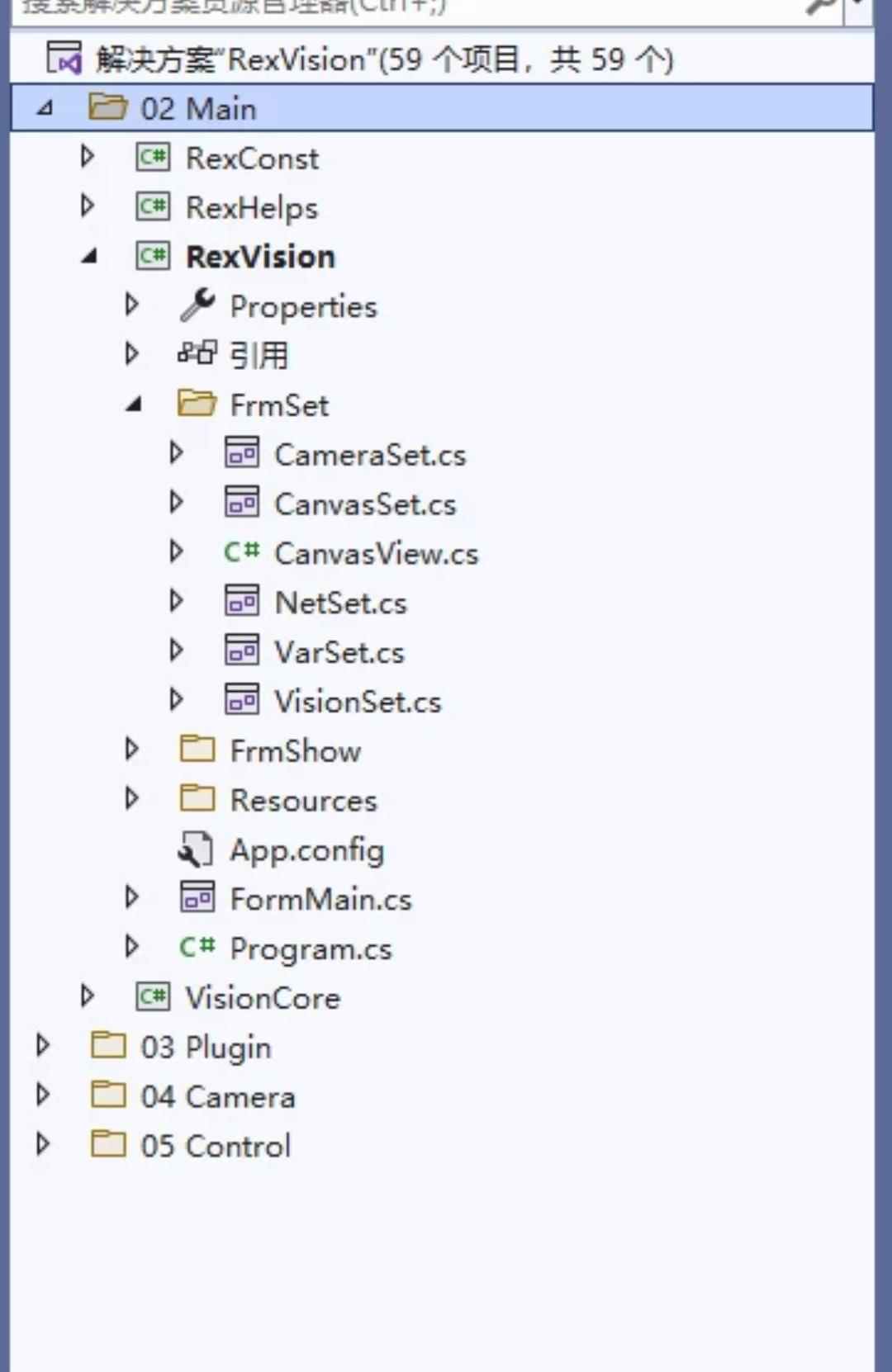Click the Properties wrench icon

point(197,305)
